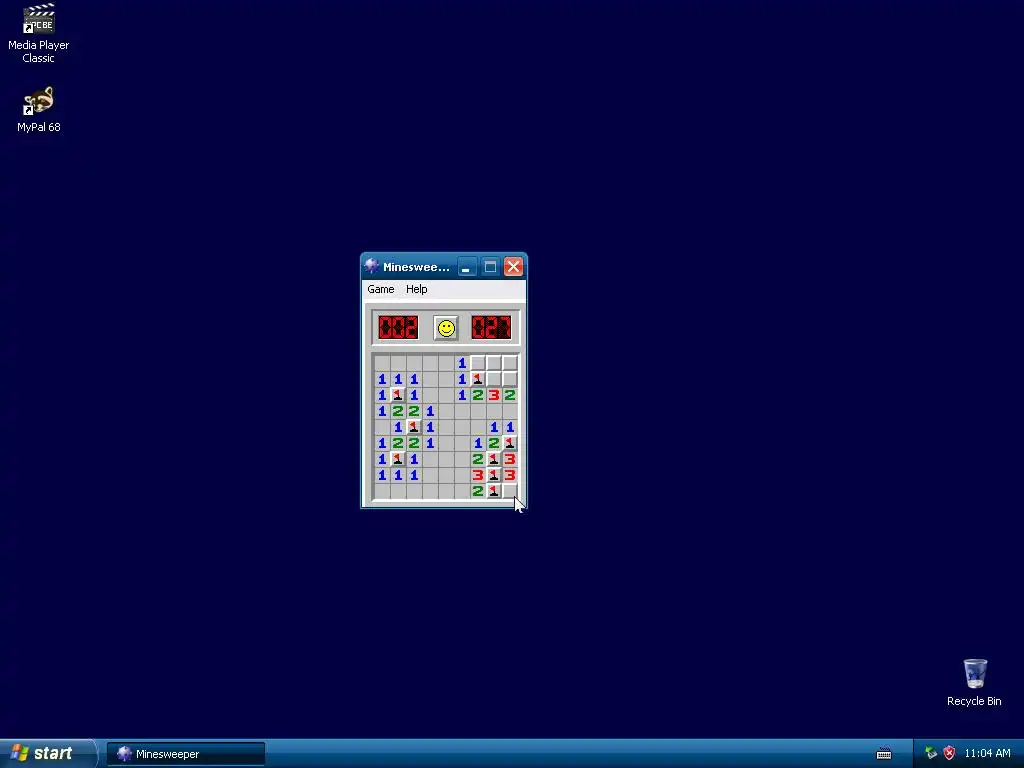Viewport: 1024px width, 768px height.
Task: Click the blue 1 in row 2, column 1
Action: [x=382, y=379]
